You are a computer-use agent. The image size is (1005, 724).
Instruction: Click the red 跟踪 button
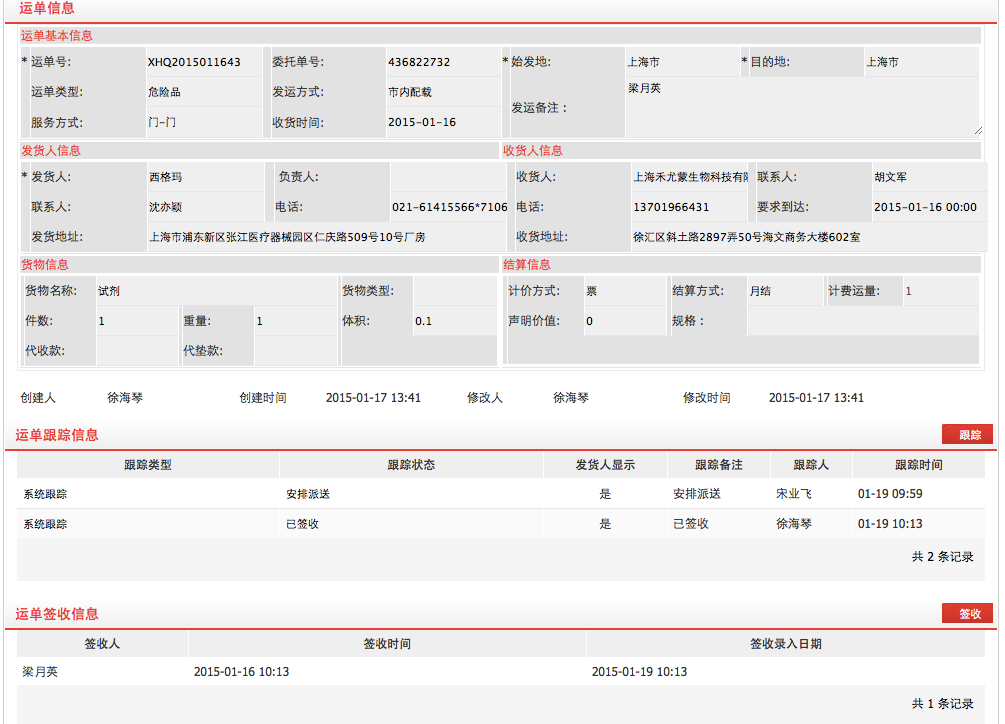click(x=967, y=434)
